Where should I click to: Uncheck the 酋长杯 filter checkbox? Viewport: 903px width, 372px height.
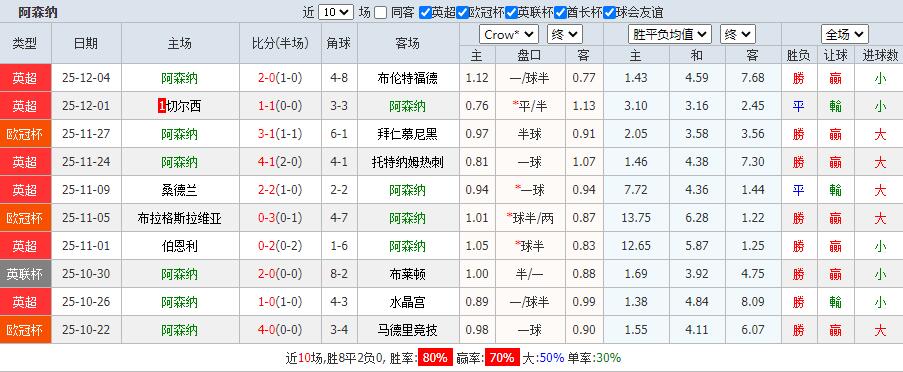point(559,13)
